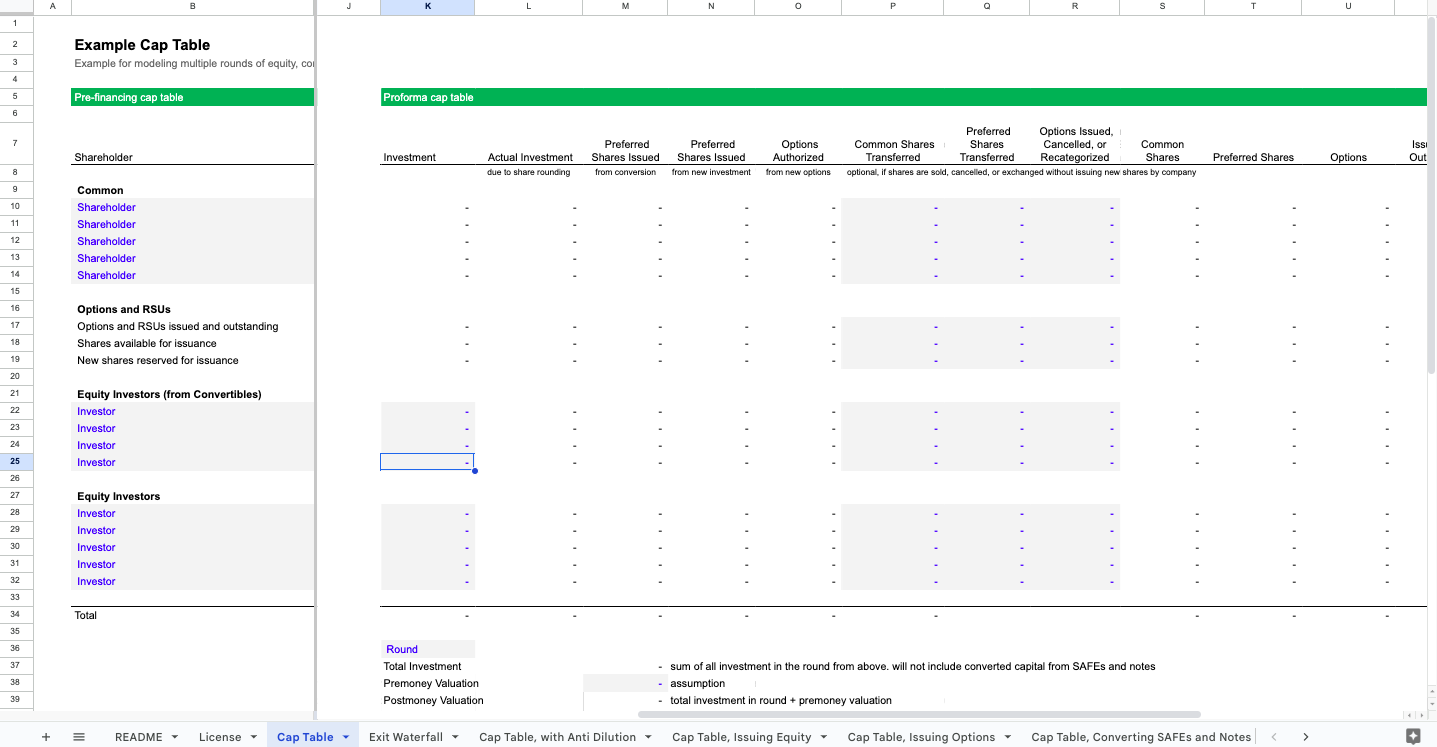Click the 'Total' row label
Viewport: 1437px width, 747px height.
coord(86,615)
